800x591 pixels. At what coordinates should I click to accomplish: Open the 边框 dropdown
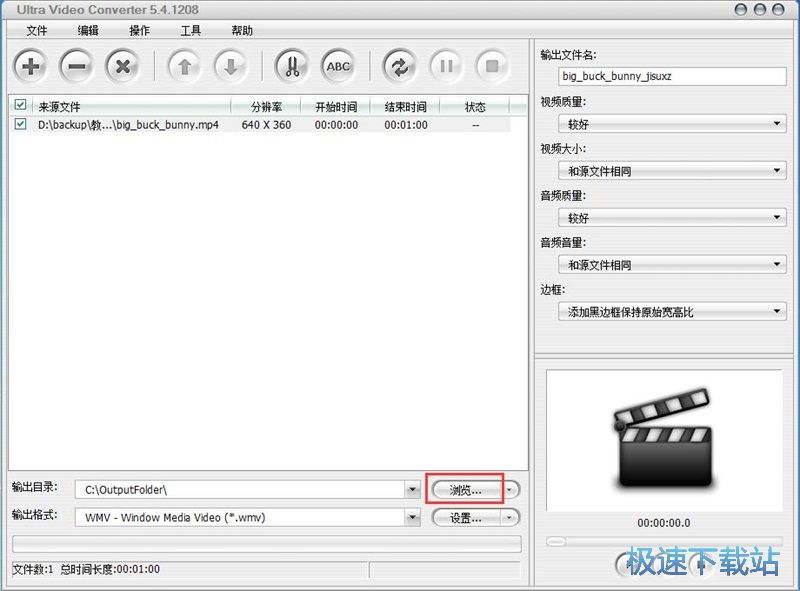pos(672,311)
